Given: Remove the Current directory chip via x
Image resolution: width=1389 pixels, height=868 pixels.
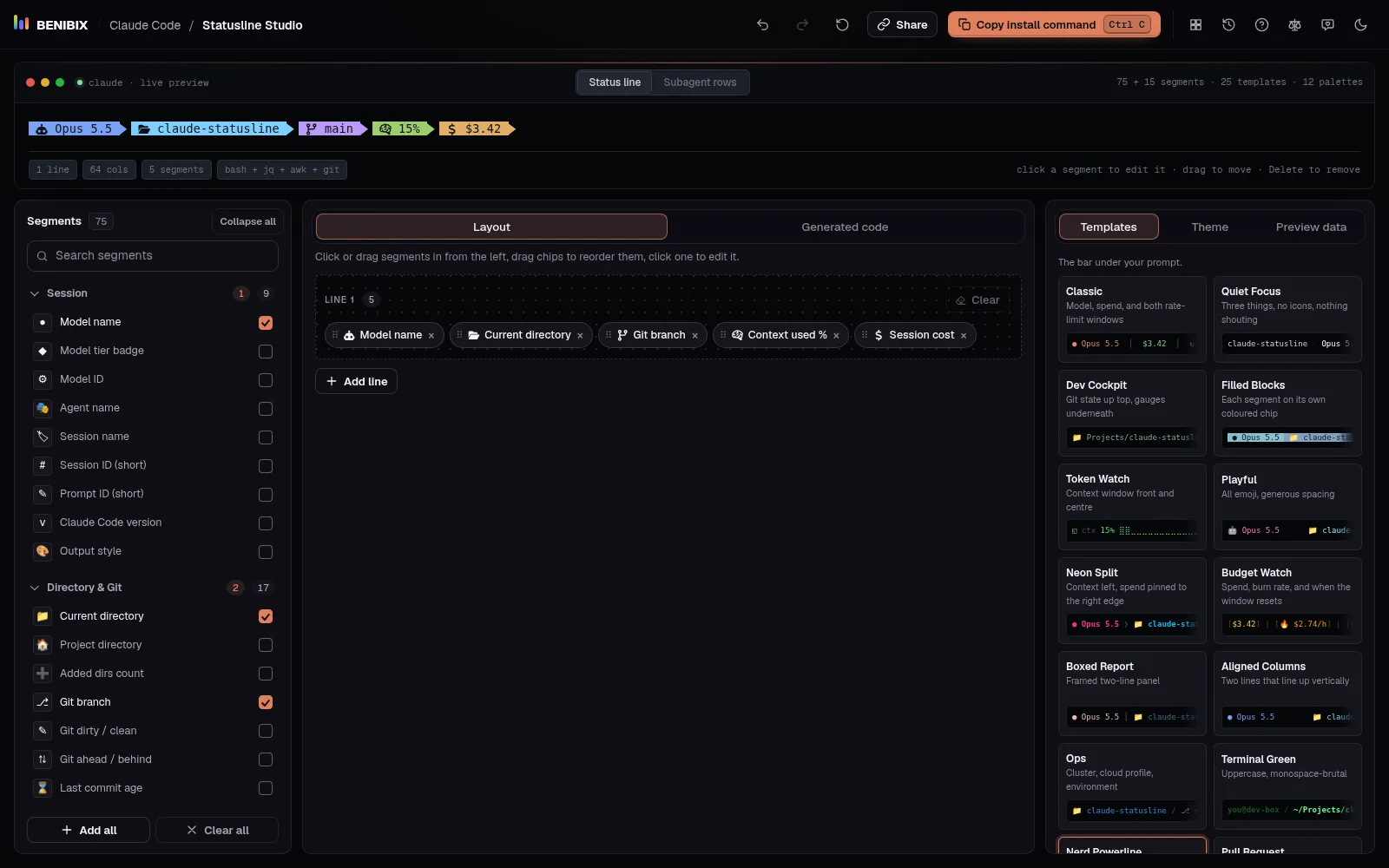Looking at the screenshot, I should [580, 336].
